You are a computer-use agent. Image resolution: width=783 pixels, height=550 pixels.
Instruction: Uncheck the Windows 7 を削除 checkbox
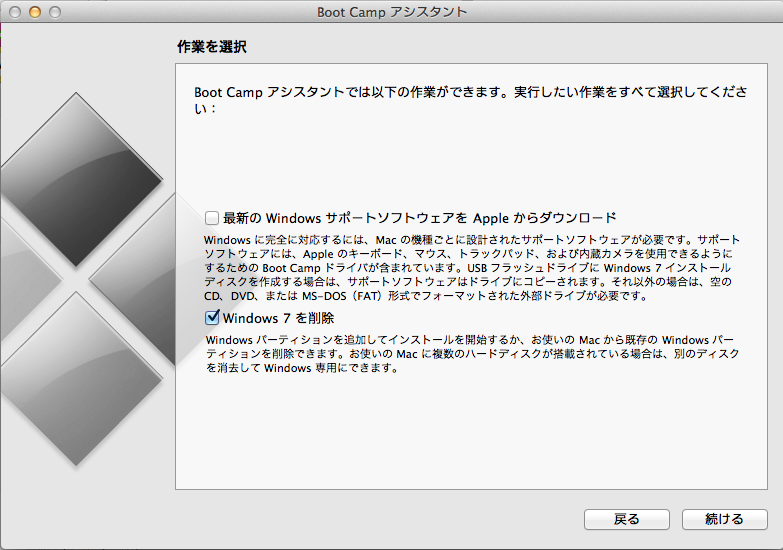coord(212,318)
